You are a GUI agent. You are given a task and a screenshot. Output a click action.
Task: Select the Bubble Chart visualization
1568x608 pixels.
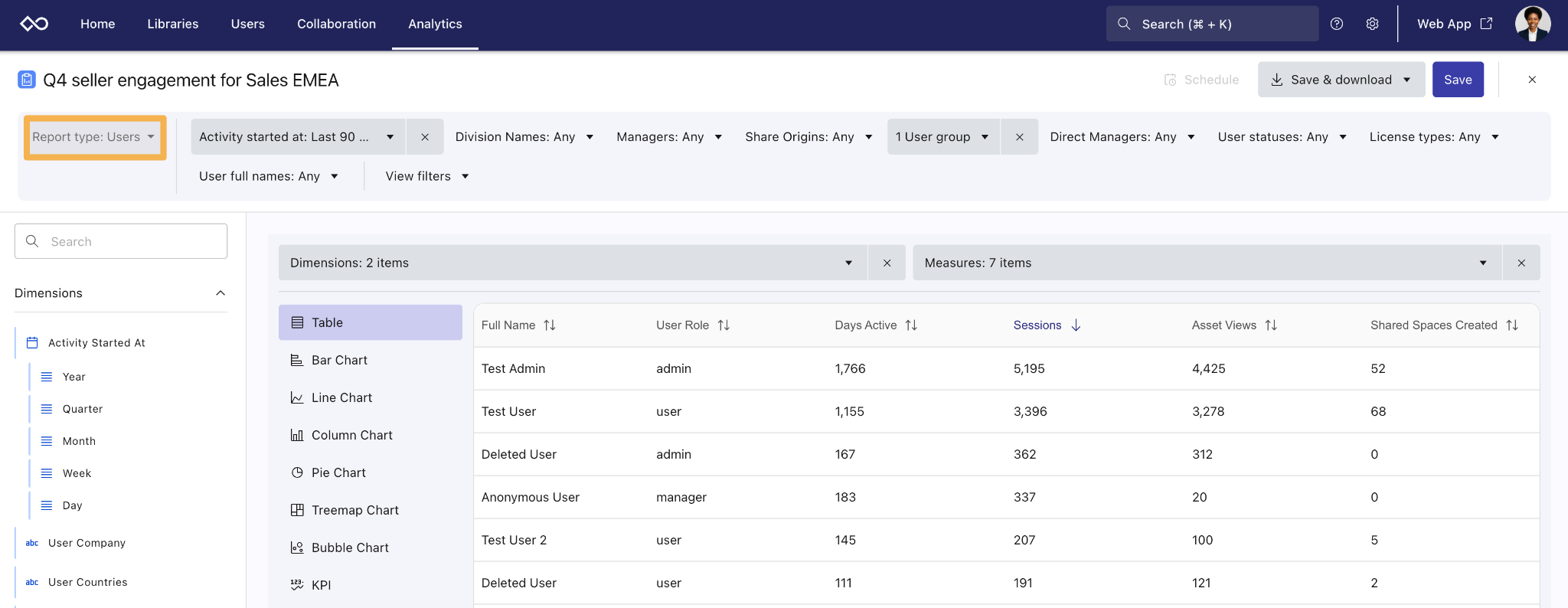pyautogui.click(x=350, y=548)
